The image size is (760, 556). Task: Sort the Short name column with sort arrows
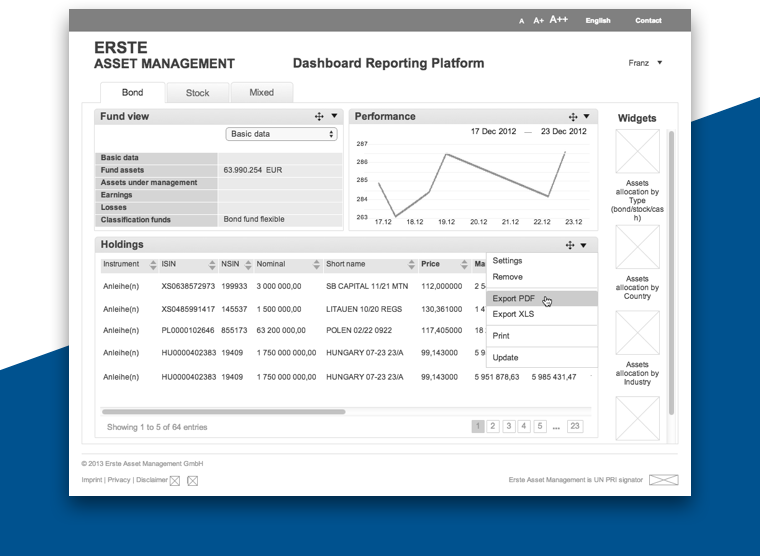411,265
